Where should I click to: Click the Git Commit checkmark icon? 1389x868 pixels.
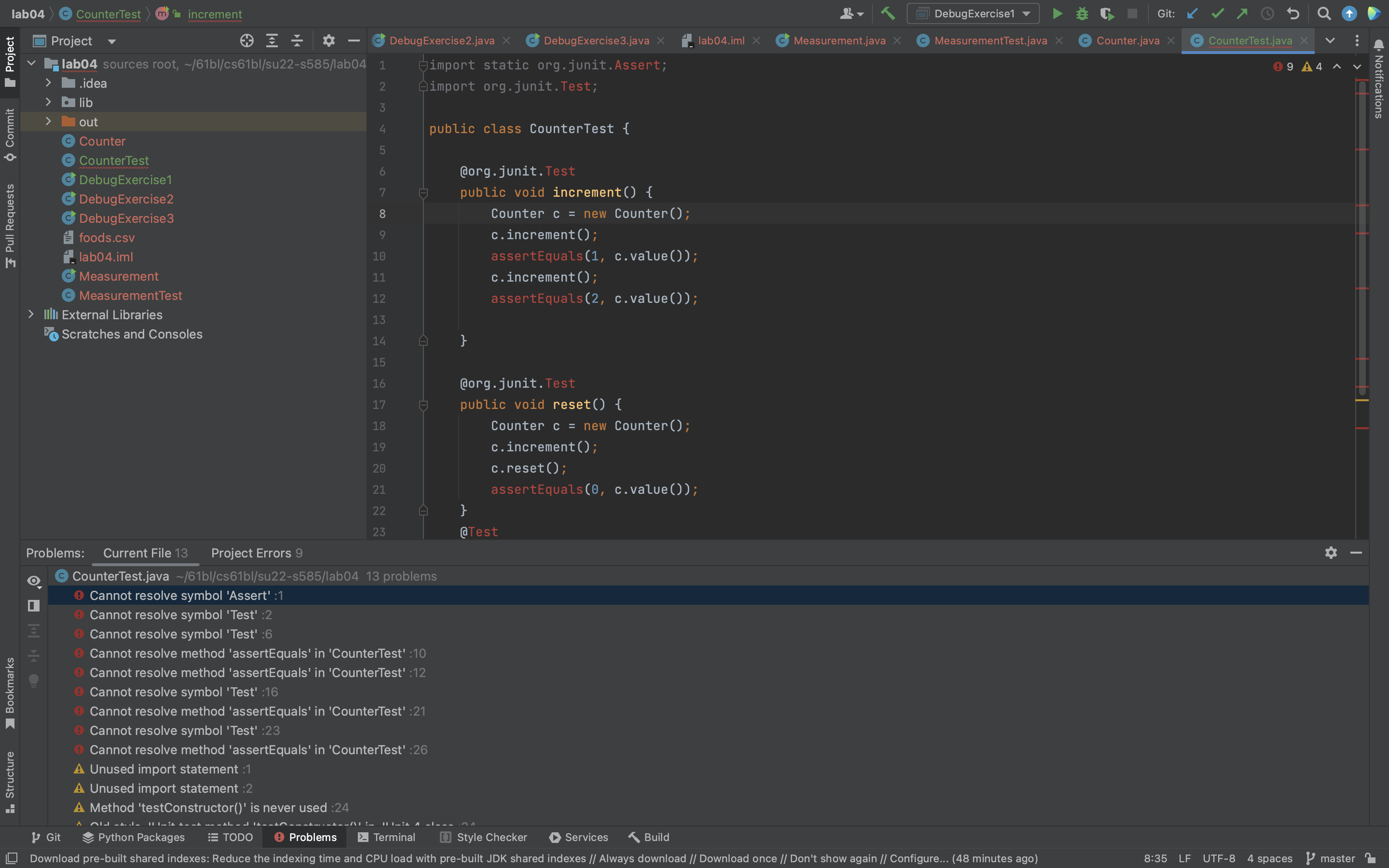pos(1217,14)
